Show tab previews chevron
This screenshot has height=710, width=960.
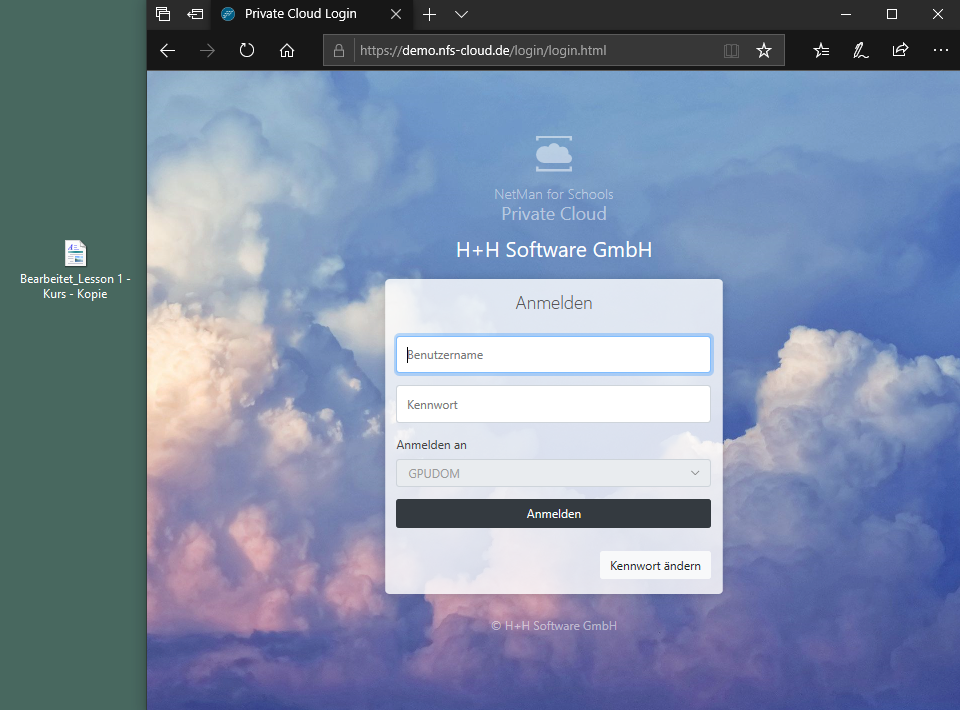pos(461,14)
